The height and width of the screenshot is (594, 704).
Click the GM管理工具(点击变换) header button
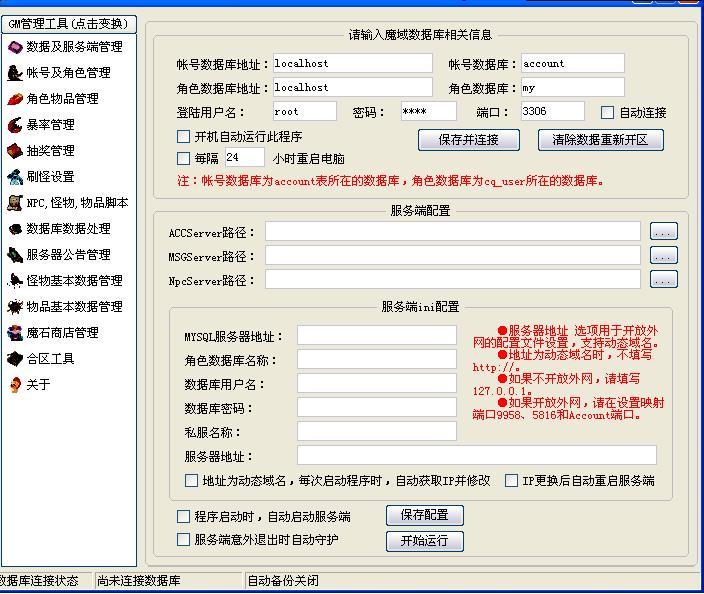pyautogui.click(x=68, y=23)
